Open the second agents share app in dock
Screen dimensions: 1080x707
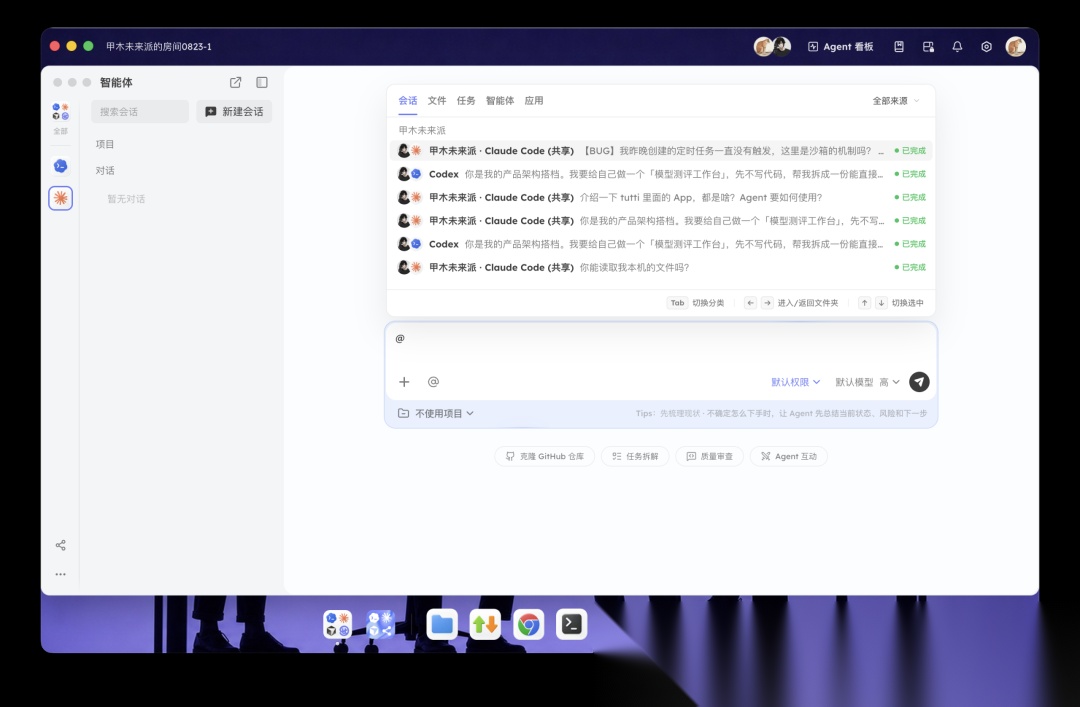click(380, 624)
